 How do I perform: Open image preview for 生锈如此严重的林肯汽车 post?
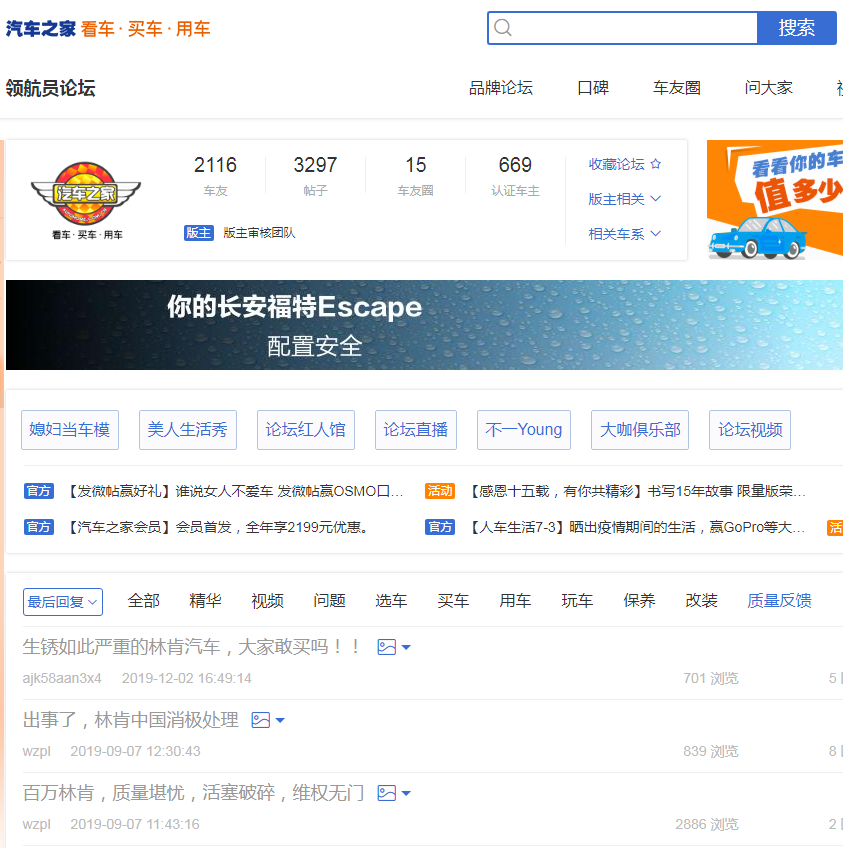pyautogui.click(x=386, y=647)
